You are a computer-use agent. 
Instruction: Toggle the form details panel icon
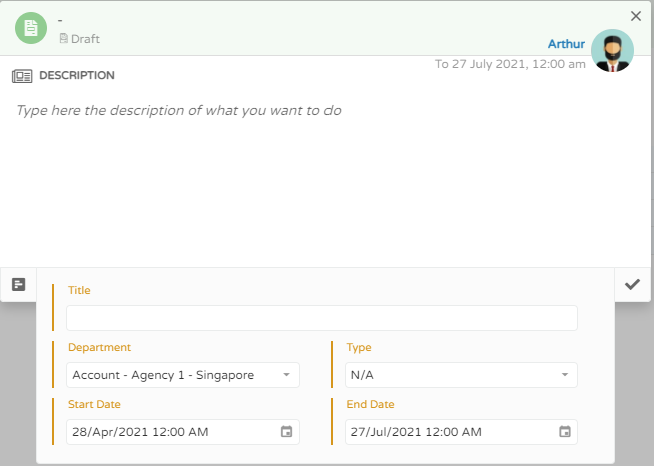point(18,284)
